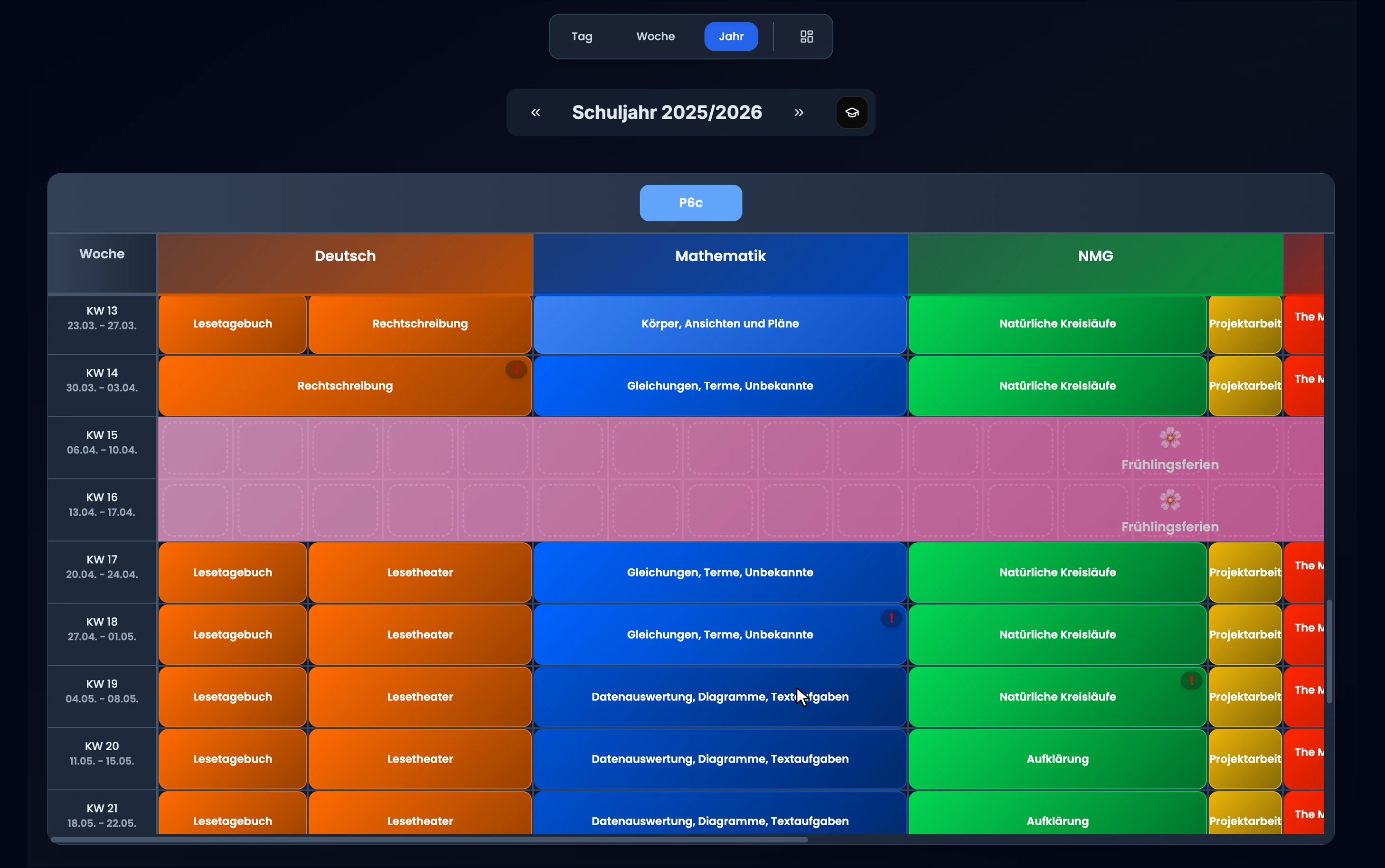Go to next school year arrows
This screenshot has height=868, width=1385.
[799, 113]
